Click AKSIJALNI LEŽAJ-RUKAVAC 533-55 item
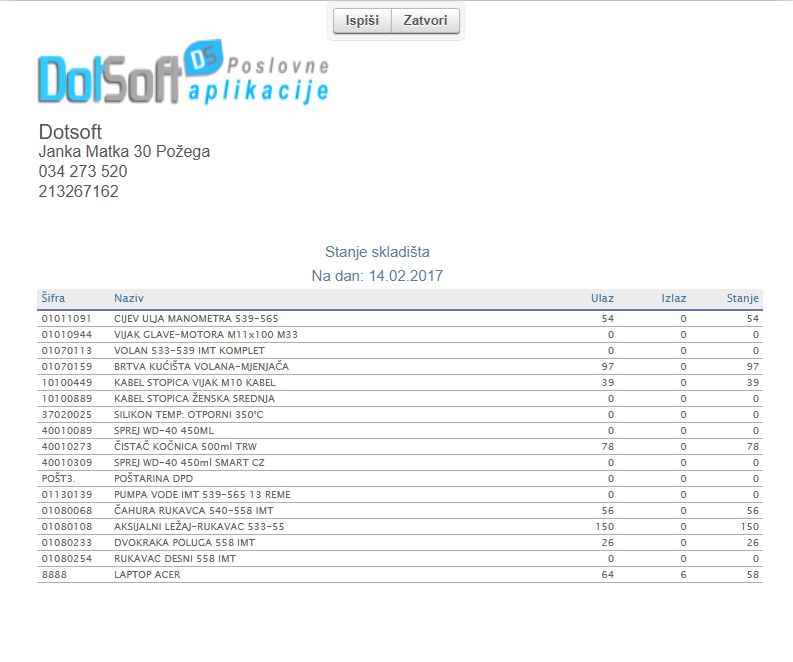793x662 pixels. coord(199,526)
